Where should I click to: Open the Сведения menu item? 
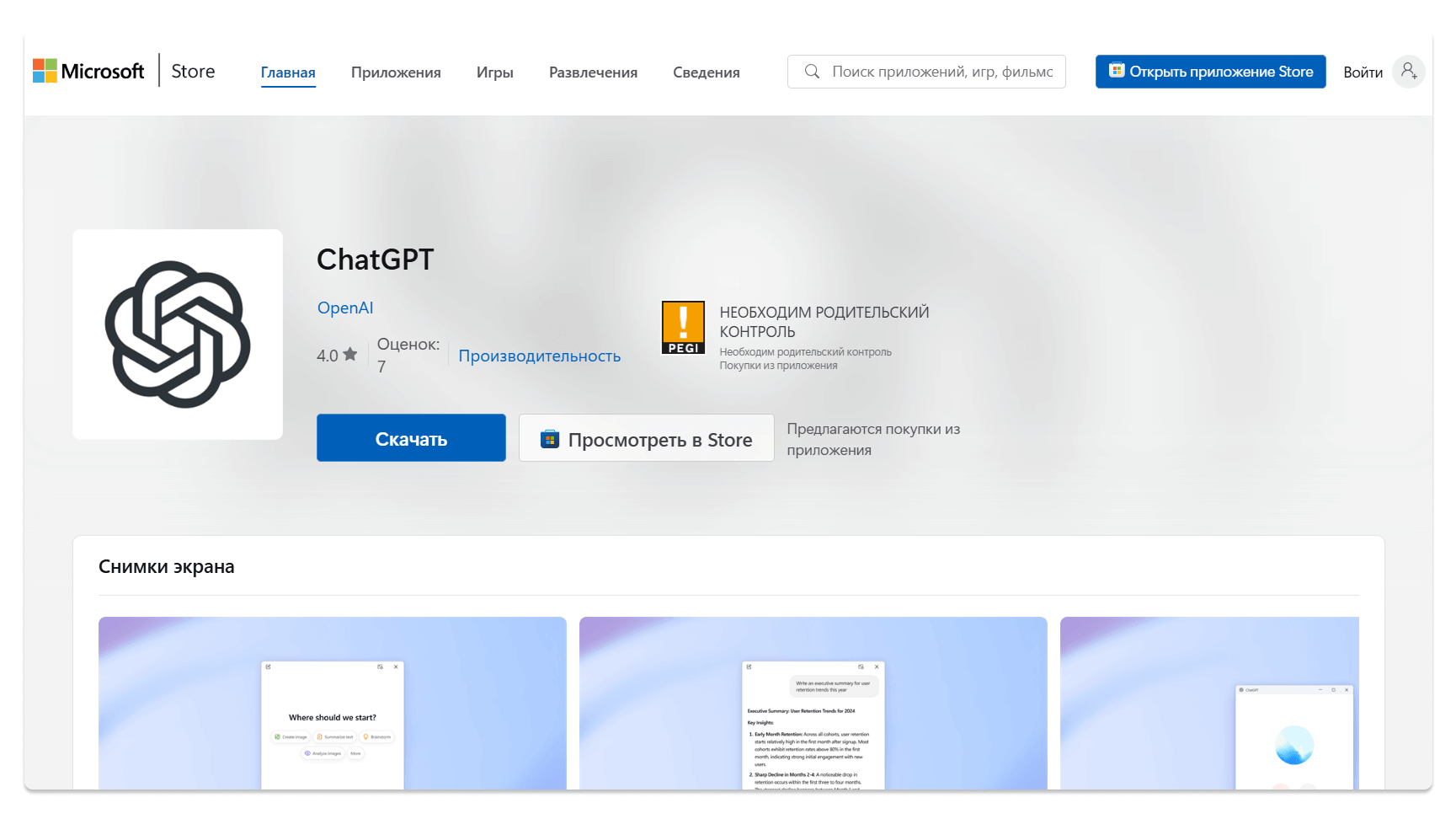[x=706, y=72]
